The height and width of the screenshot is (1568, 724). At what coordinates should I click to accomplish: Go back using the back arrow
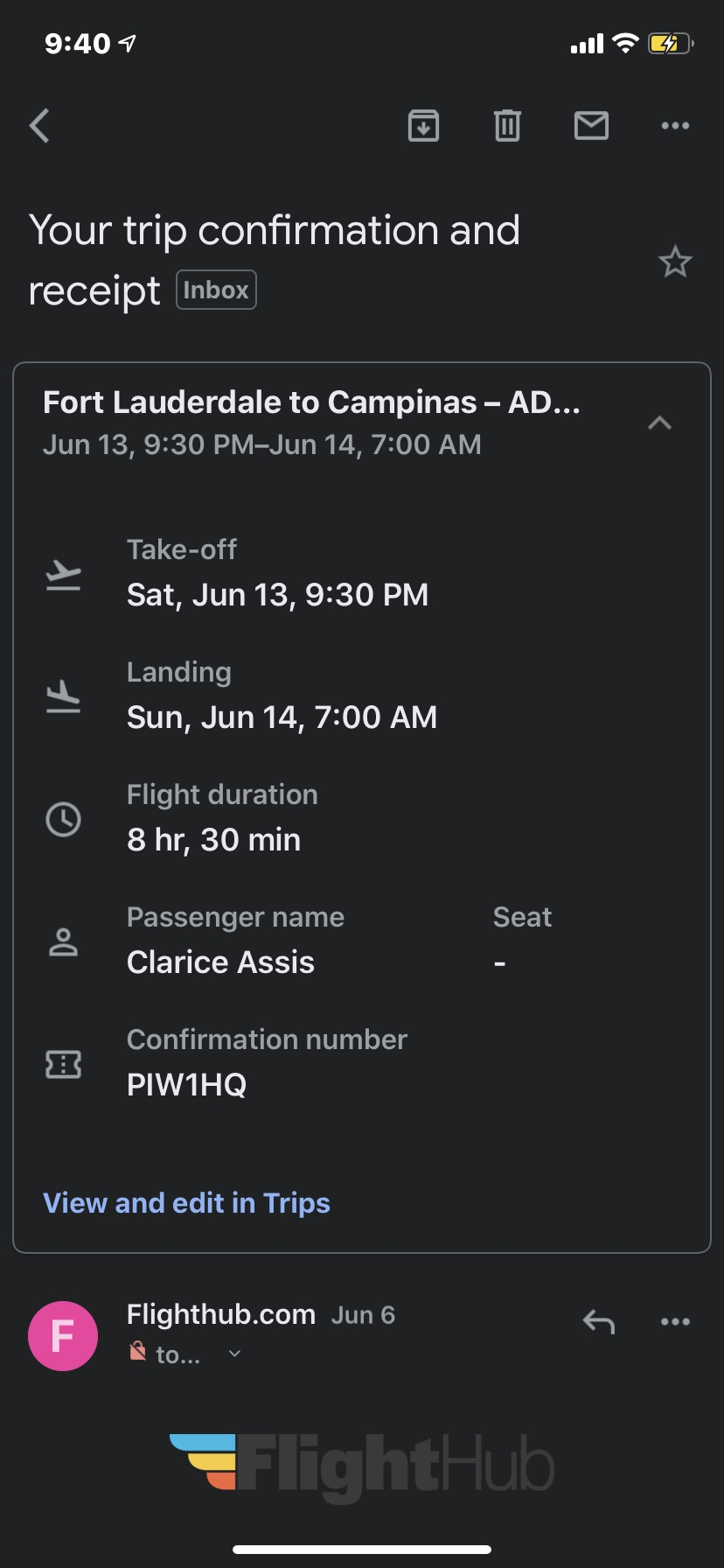pyautogui.click(x=39, y=126)
